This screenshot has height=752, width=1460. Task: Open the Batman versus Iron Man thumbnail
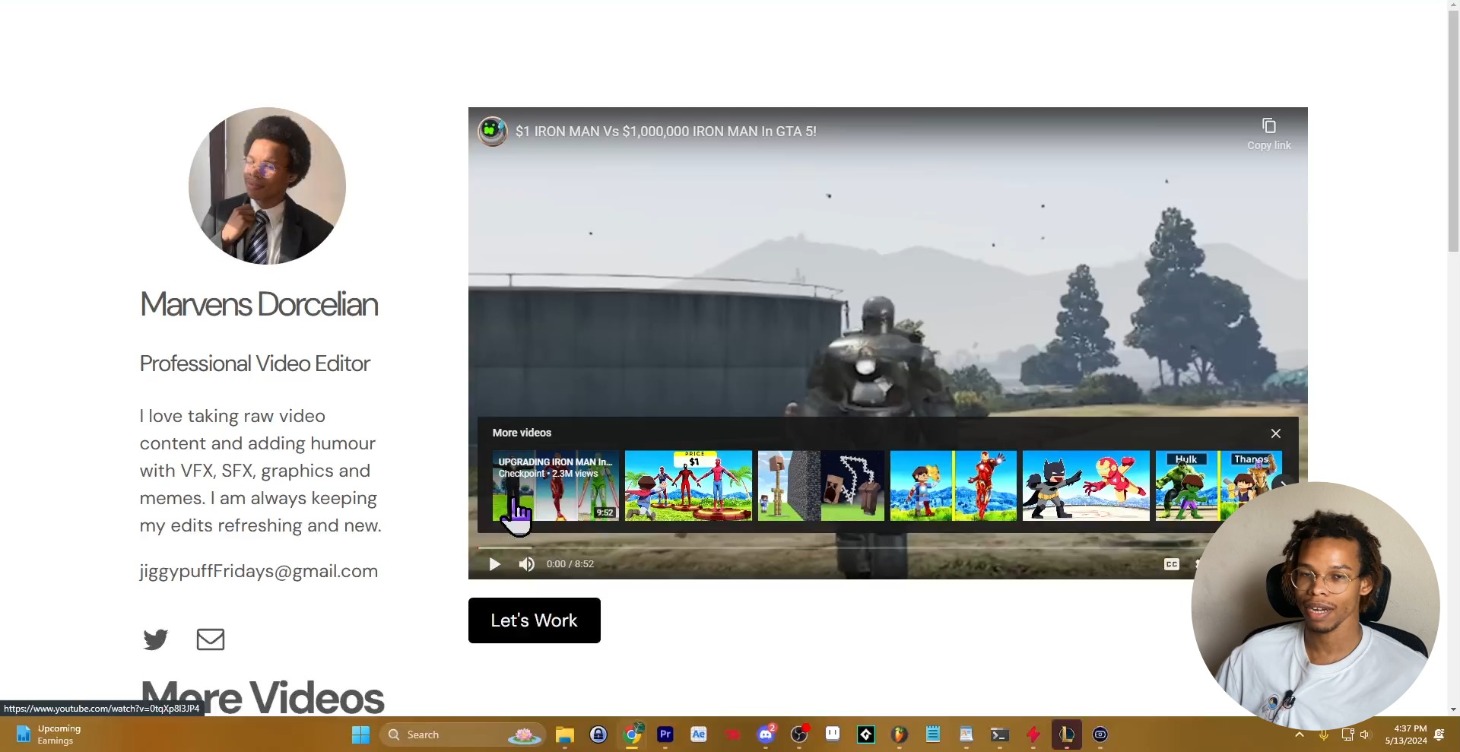coord(1086,485)
